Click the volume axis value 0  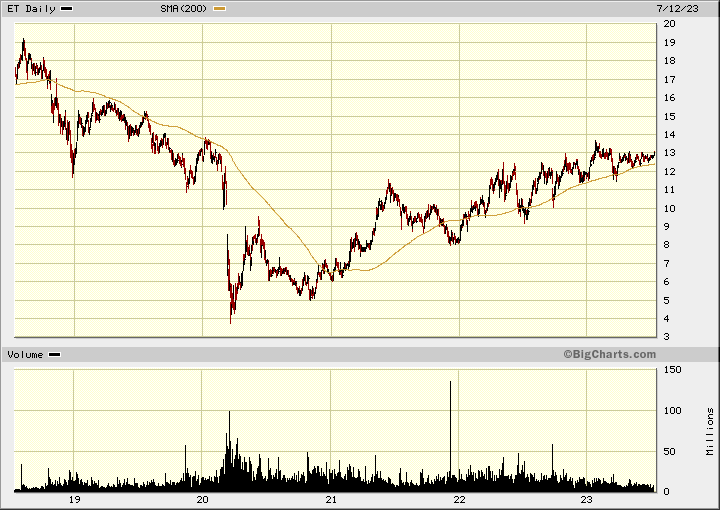[x=667, y=492]
